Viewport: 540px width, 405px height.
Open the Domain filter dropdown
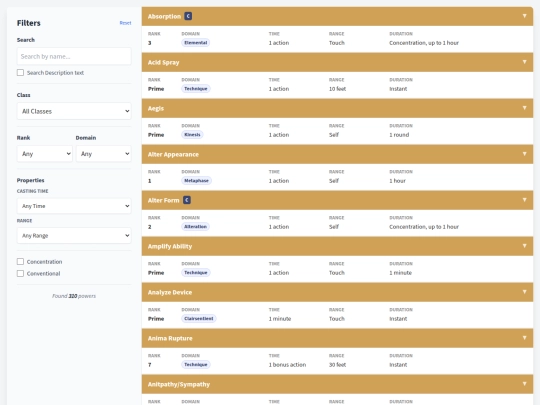click(104, 154)
